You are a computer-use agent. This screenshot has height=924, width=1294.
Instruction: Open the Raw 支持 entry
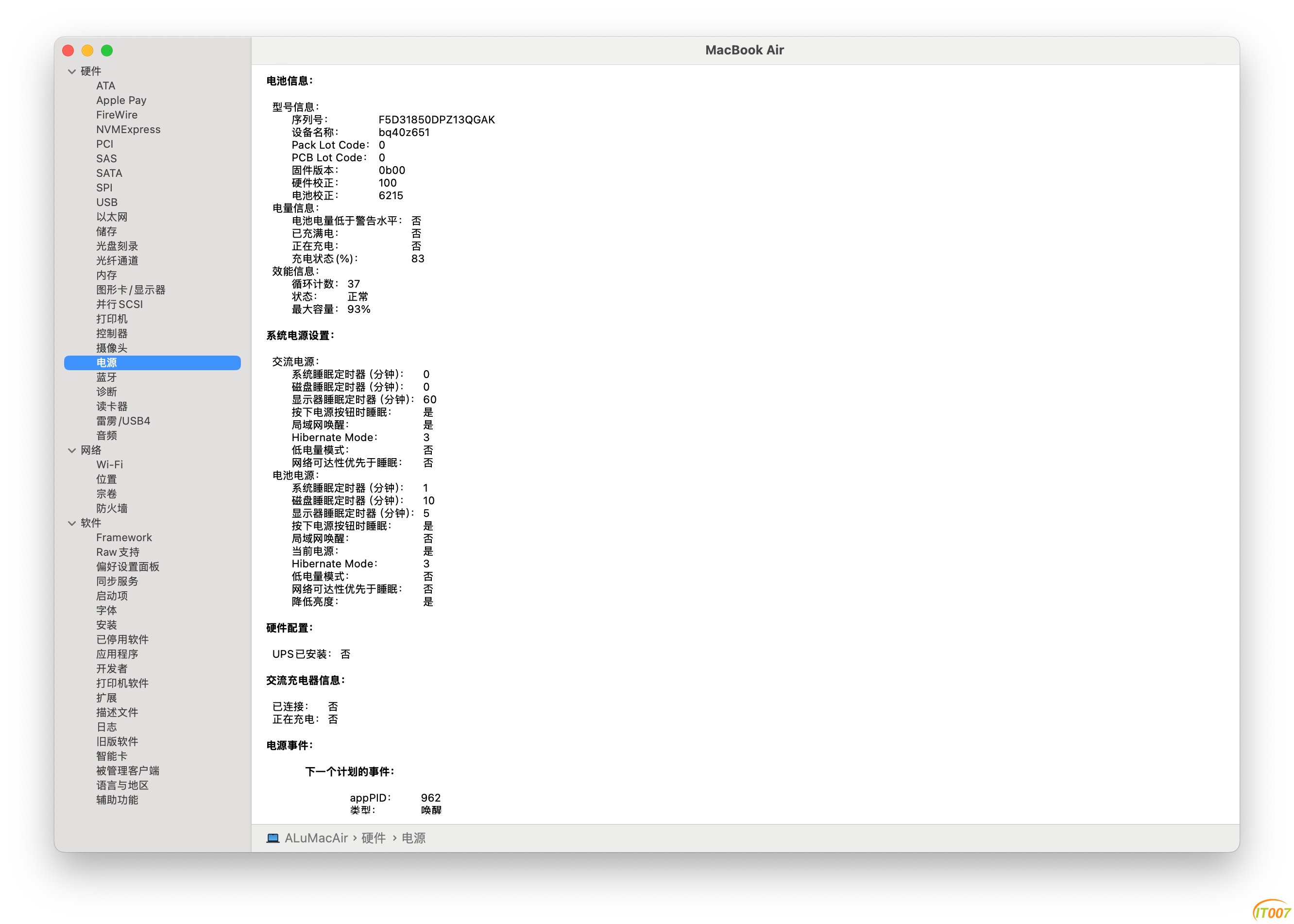(x=118, y=552)
